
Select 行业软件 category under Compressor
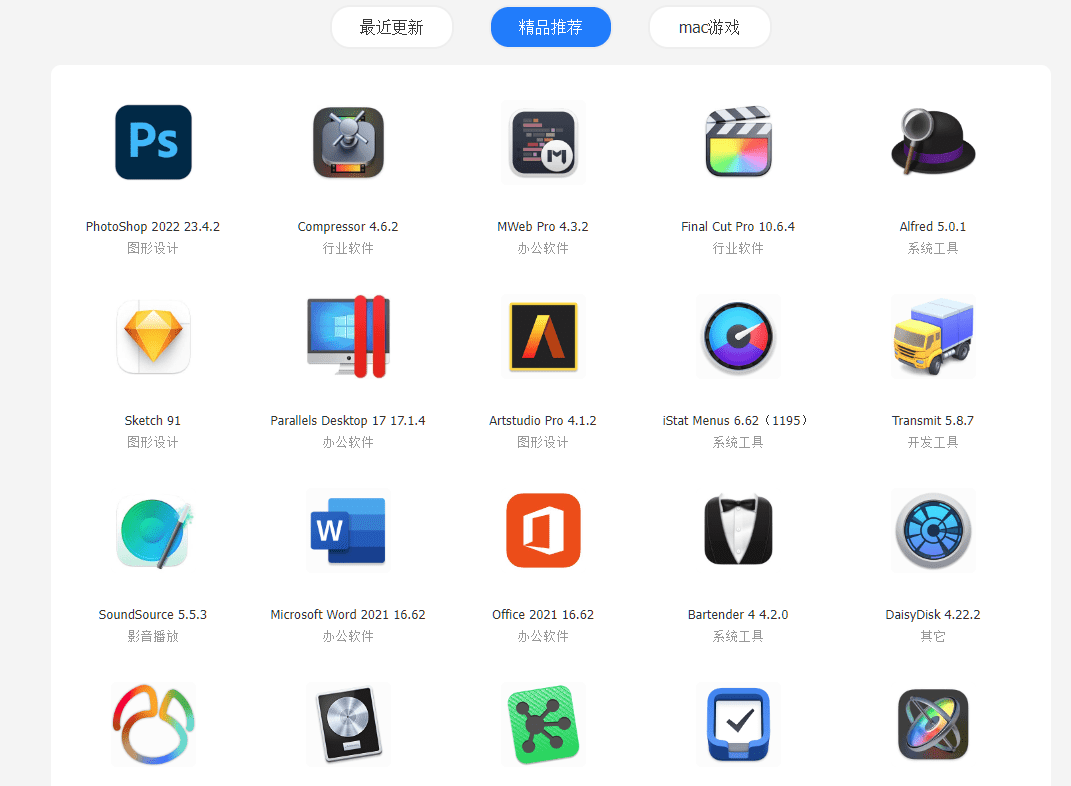(348, 249)
